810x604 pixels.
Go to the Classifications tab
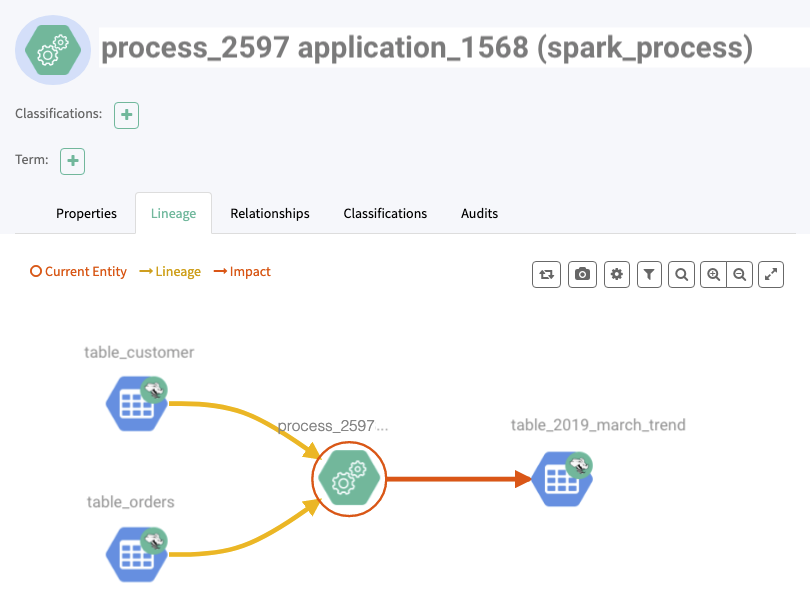coord(385,214)
